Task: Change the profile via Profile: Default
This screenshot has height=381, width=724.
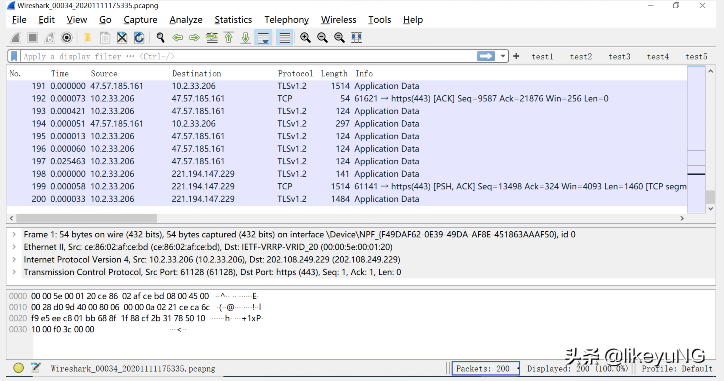Action: 677,369
